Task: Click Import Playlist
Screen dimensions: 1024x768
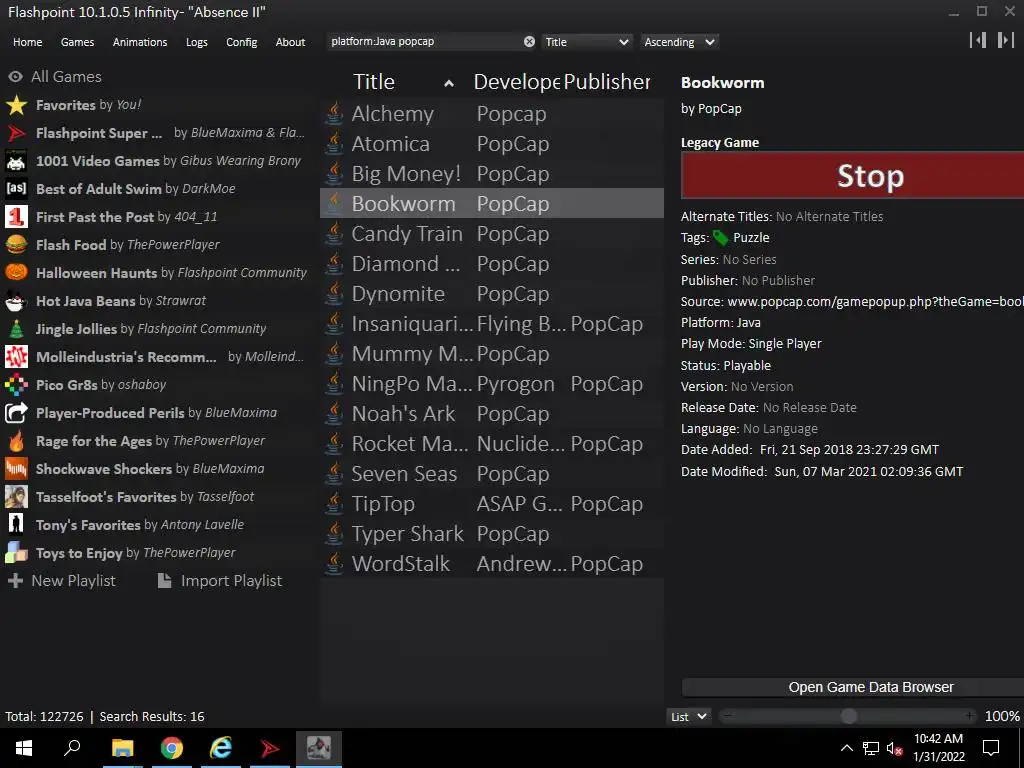Action: click(220, 581)
